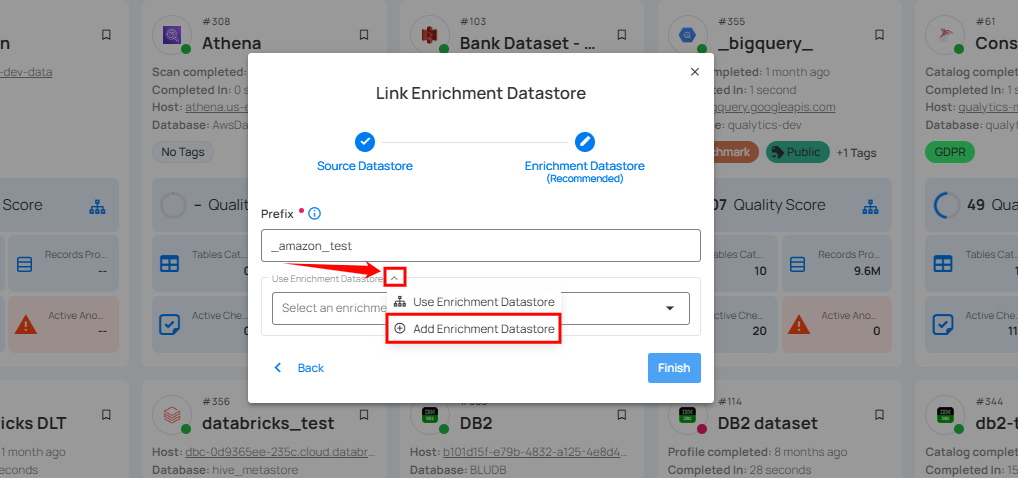Click the GDPR tag
This screenshot has height=478, width=1018.
coord(950,153)
